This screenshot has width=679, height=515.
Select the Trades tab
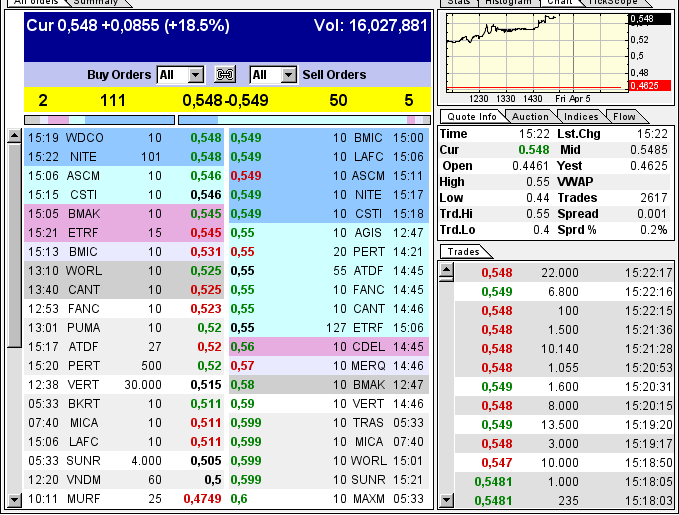(463, 252)
